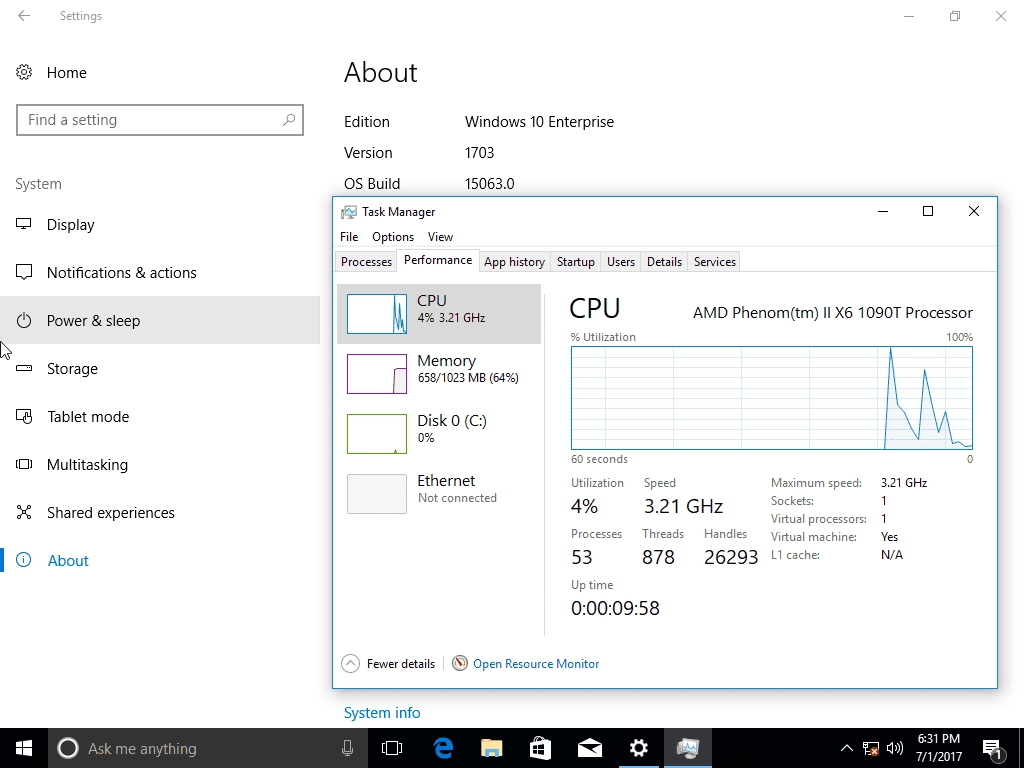Collapse Task Manager with Fewer details

pos(389,664)
